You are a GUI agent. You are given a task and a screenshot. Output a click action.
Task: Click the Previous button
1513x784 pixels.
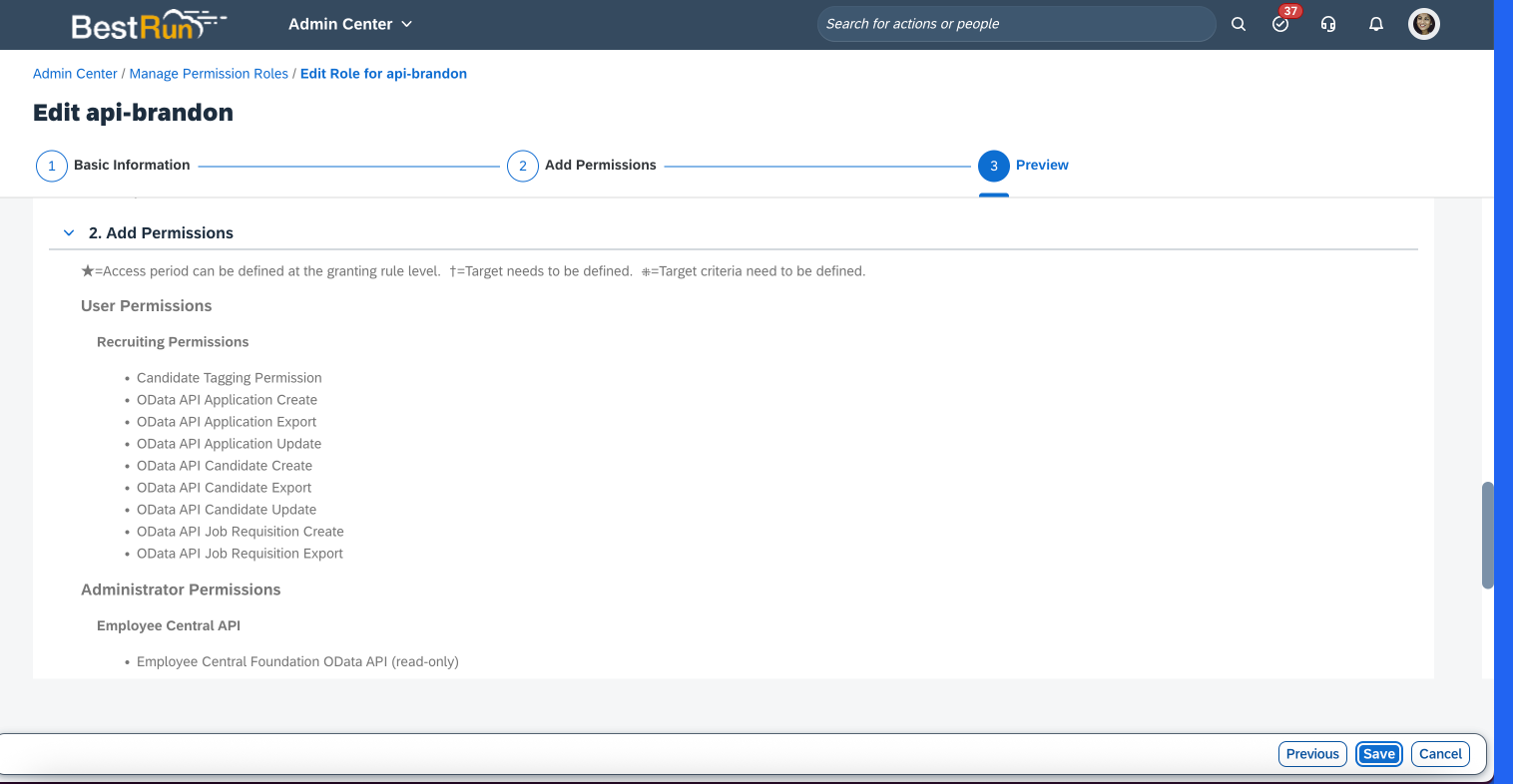click(x=1312, y=754)
